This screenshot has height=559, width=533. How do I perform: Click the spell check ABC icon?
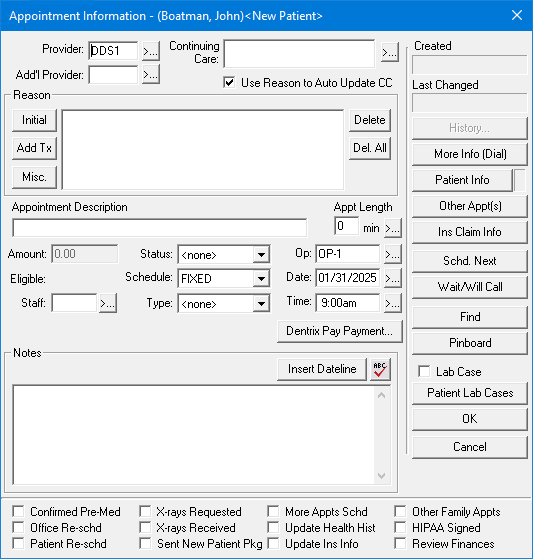(x=380, y=369)
